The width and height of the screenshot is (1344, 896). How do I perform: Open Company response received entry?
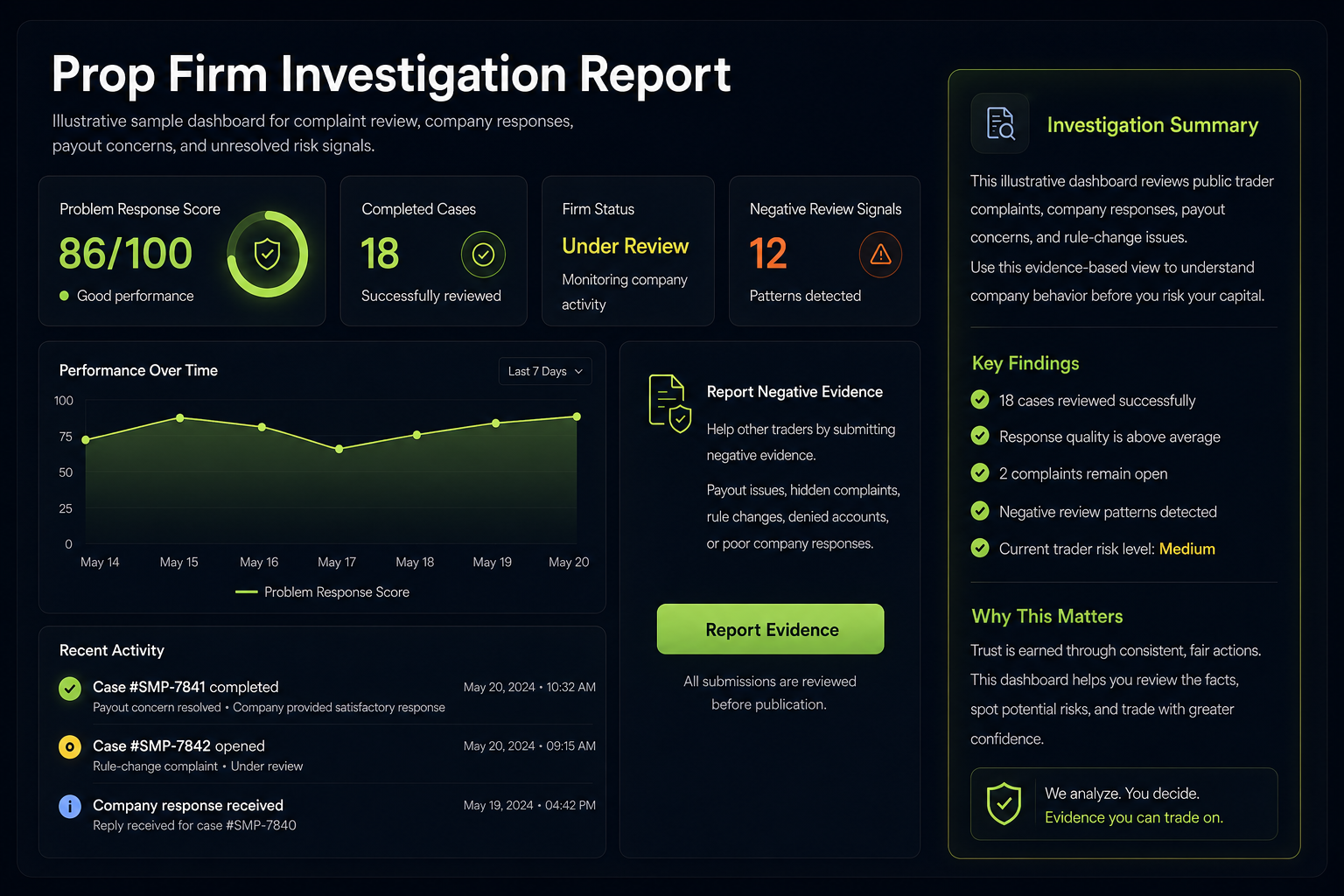pyautogui.click(x=326, y=814)
